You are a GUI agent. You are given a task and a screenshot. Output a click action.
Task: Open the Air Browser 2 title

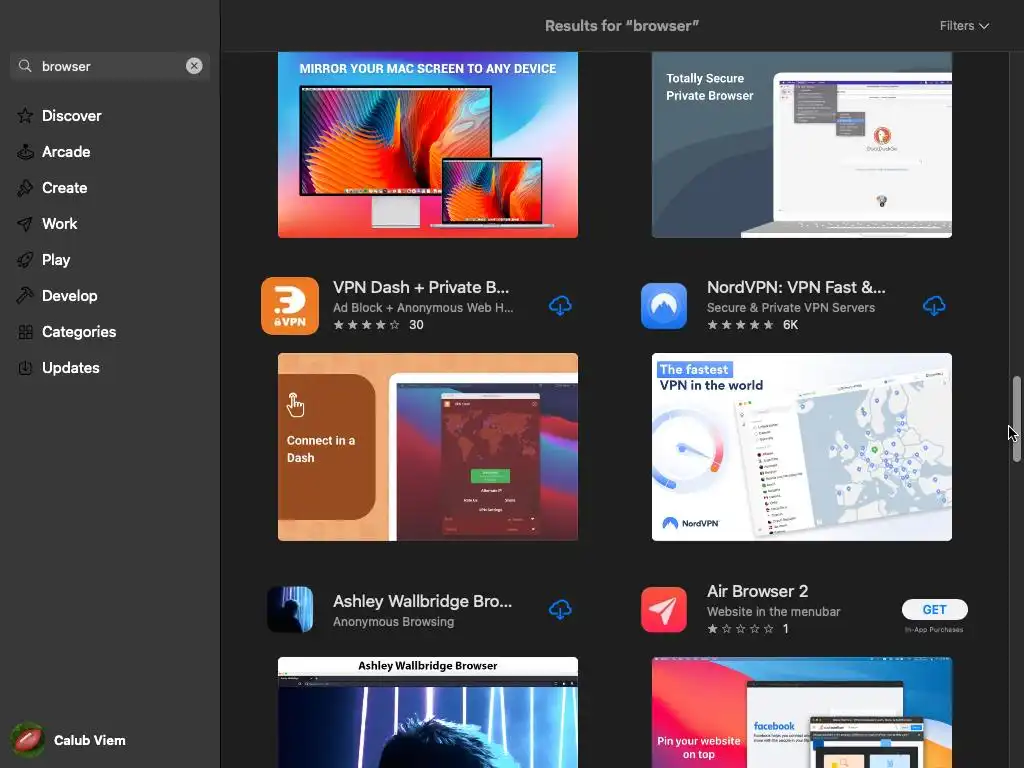758,591
